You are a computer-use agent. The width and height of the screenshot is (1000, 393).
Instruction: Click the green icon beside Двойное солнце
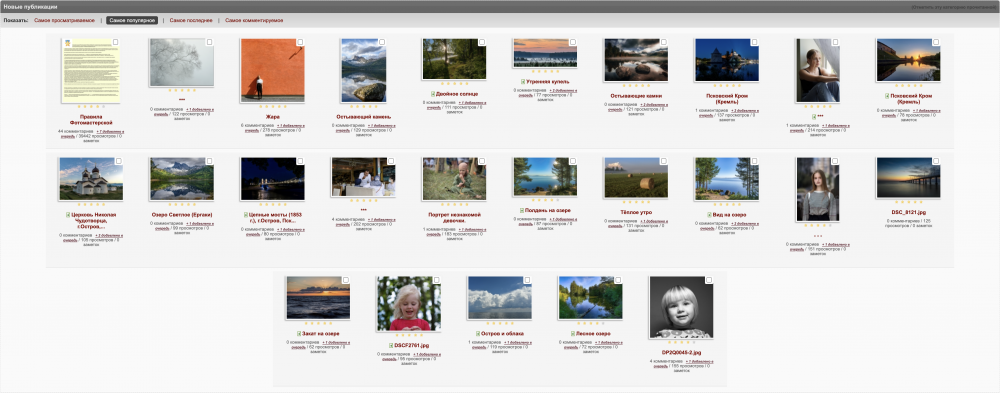(x=433, y=94)
